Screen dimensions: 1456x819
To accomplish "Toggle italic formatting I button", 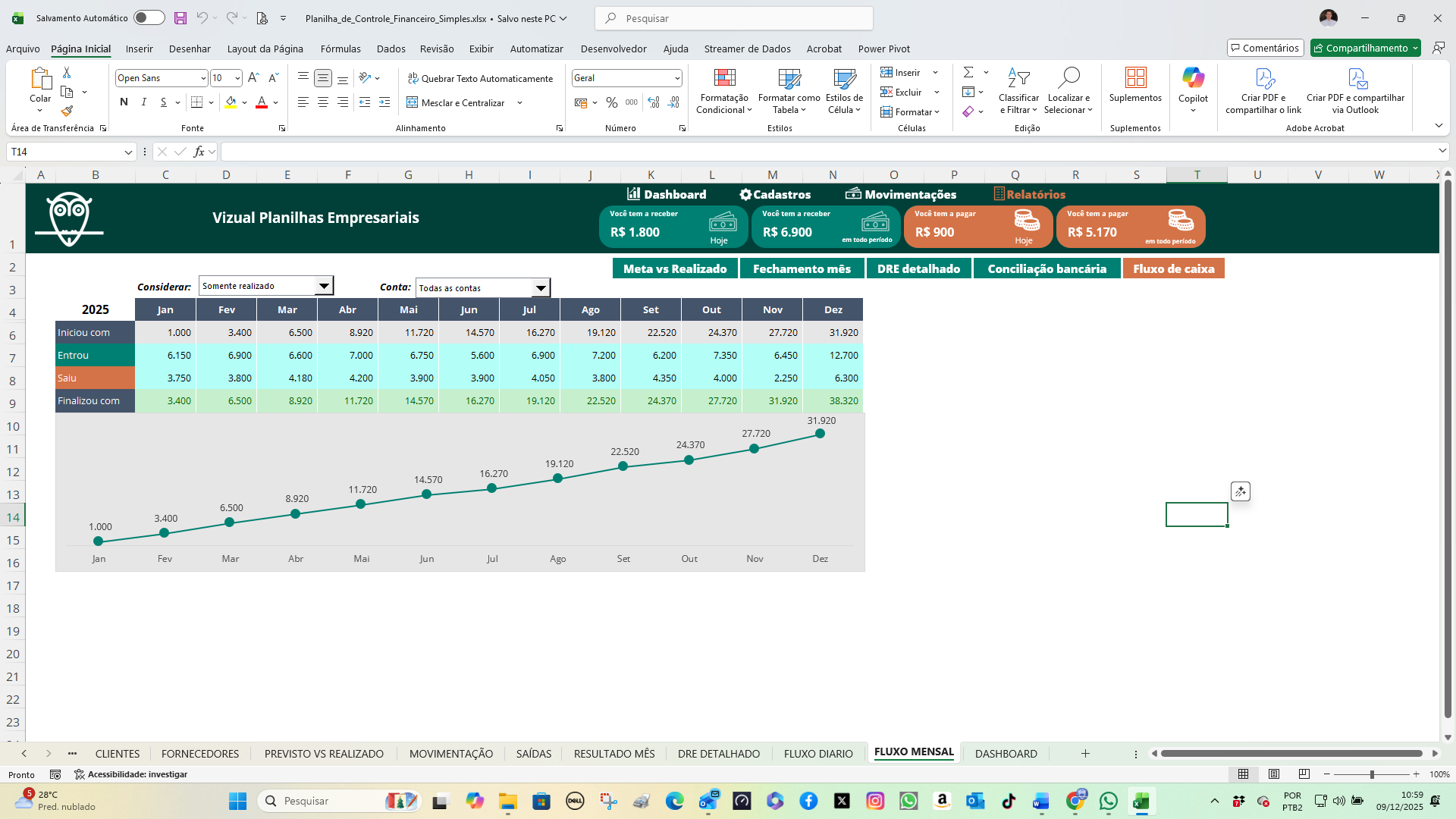I will point(144,102).
